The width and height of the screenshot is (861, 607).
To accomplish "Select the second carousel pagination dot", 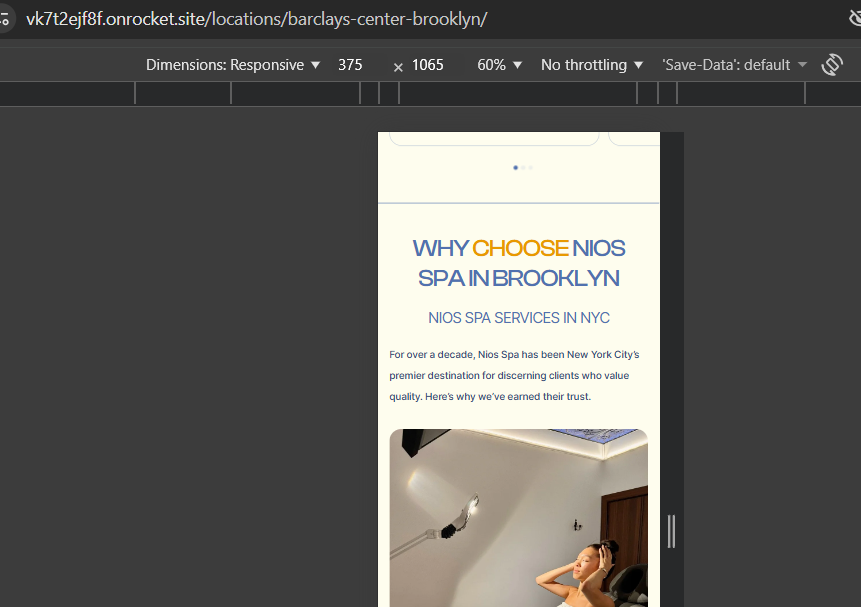I will click(x=523, y=168).
